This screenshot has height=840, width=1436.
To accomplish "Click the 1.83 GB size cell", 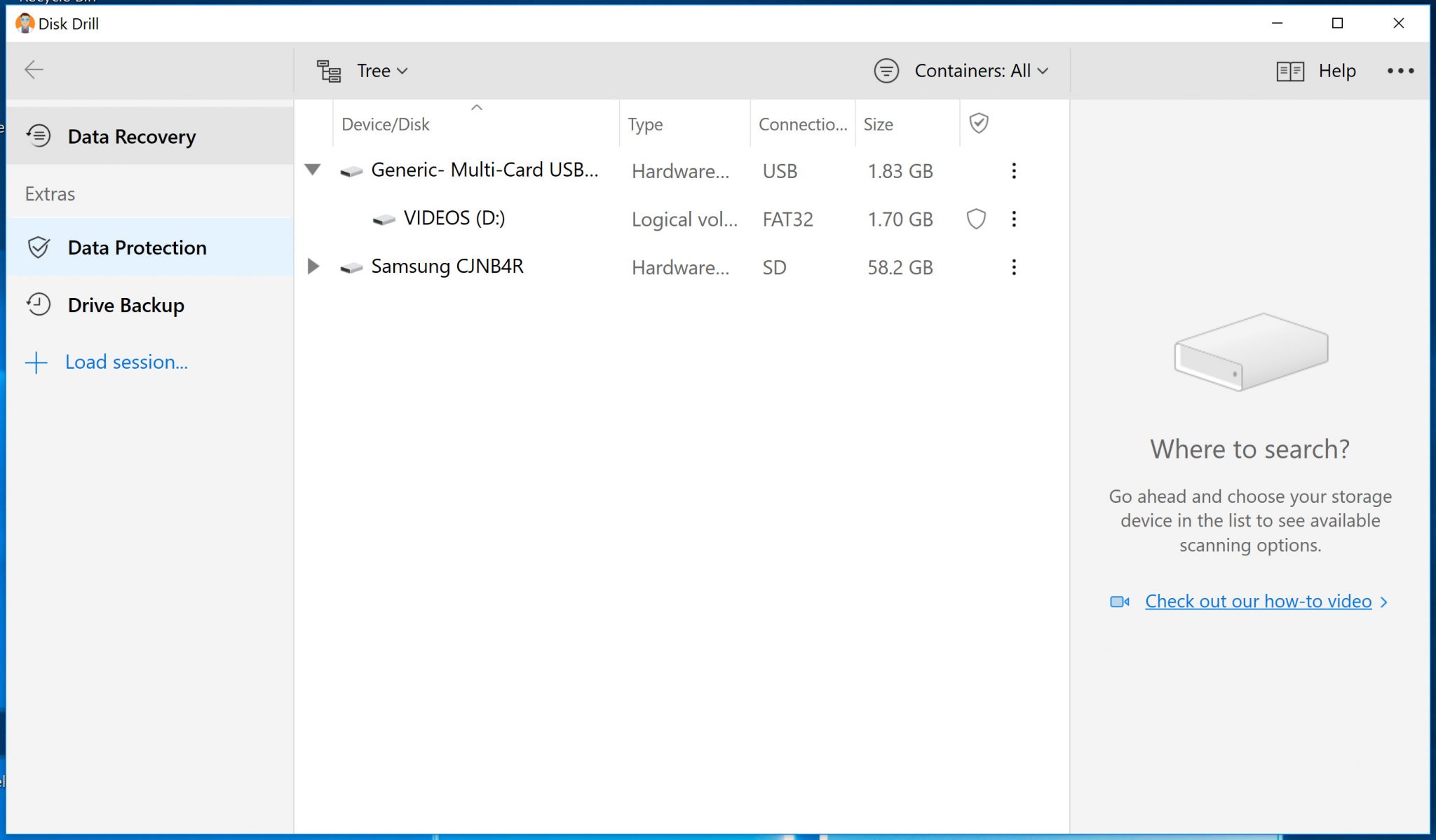I will click(900, 171).
